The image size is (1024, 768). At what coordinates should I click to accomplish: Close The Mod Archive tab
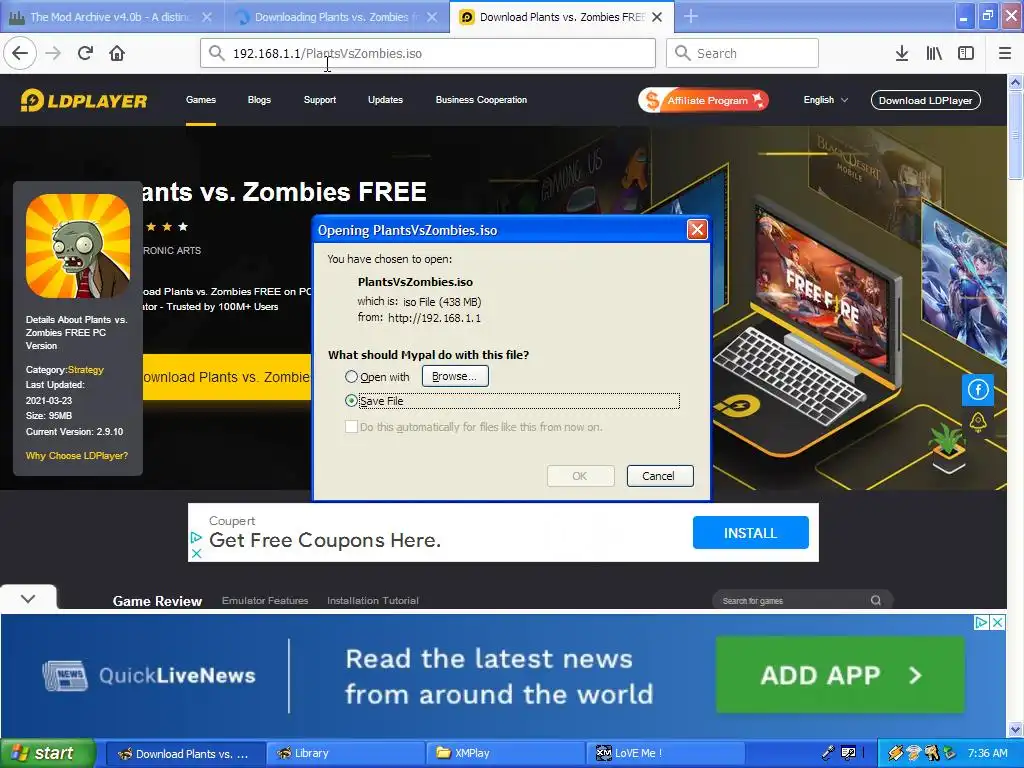coord(206,17)
